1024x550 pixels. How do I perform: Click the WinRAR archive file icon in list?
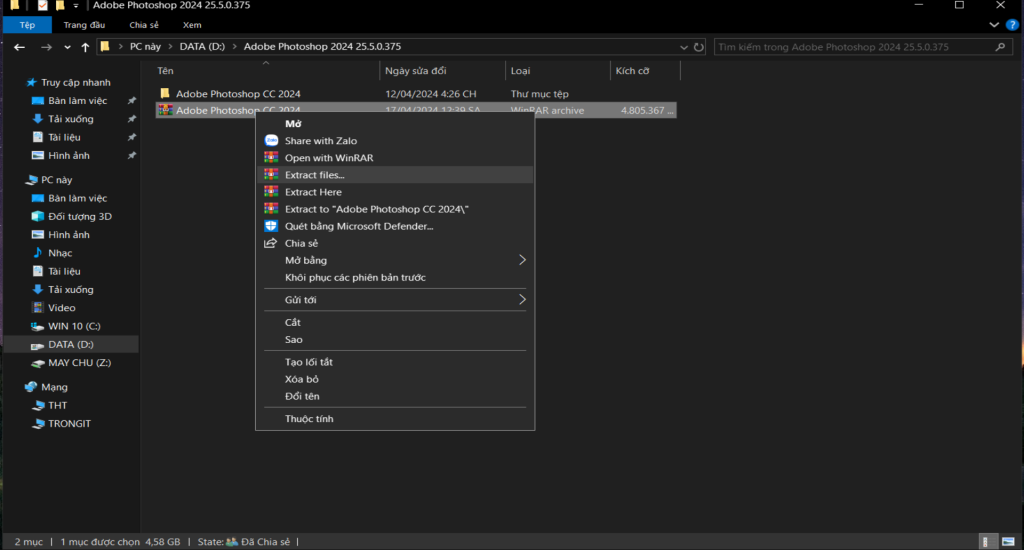165,110
